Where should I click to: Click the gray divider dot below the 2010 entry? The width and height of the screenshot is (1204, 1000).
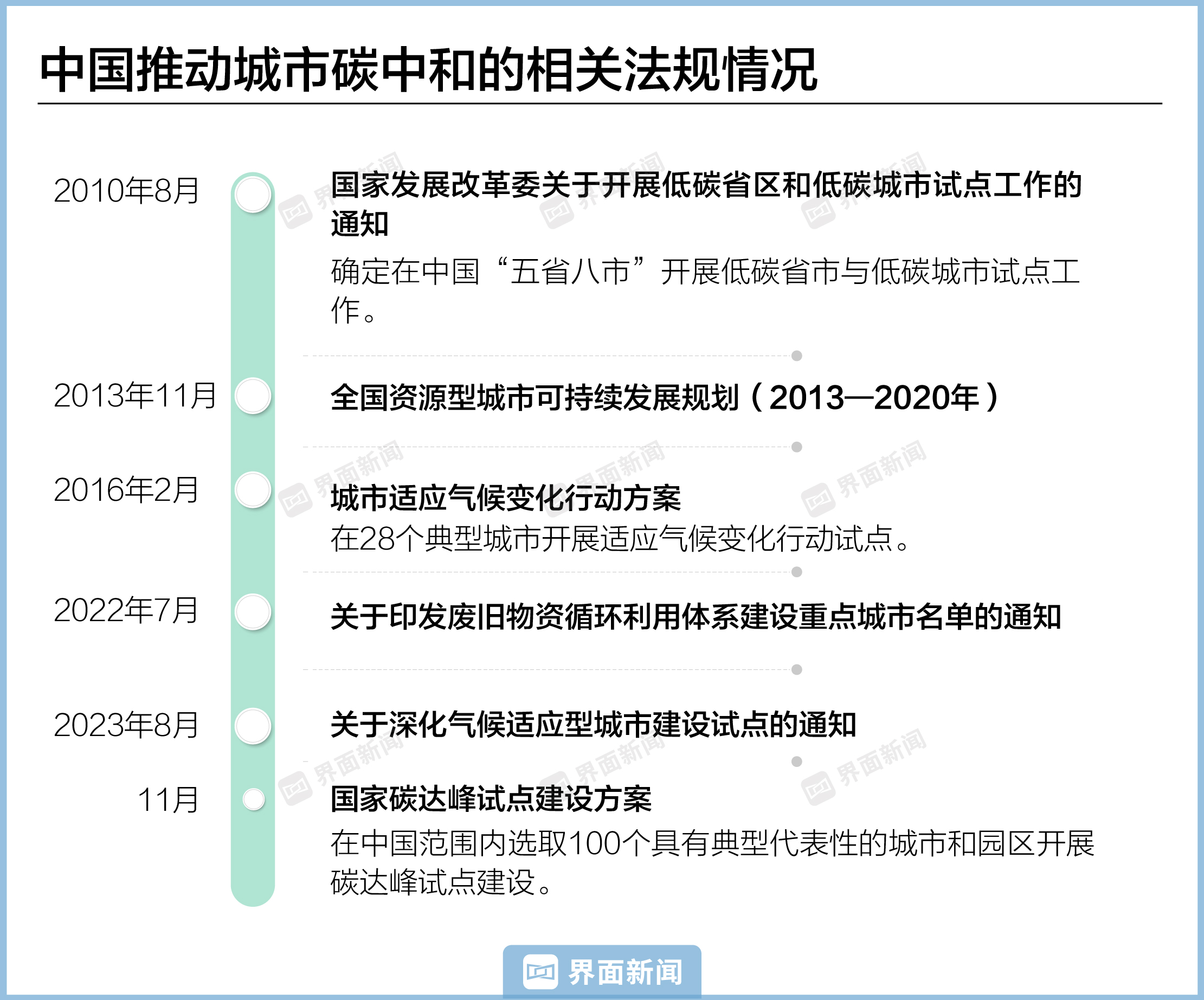(796, 356)
